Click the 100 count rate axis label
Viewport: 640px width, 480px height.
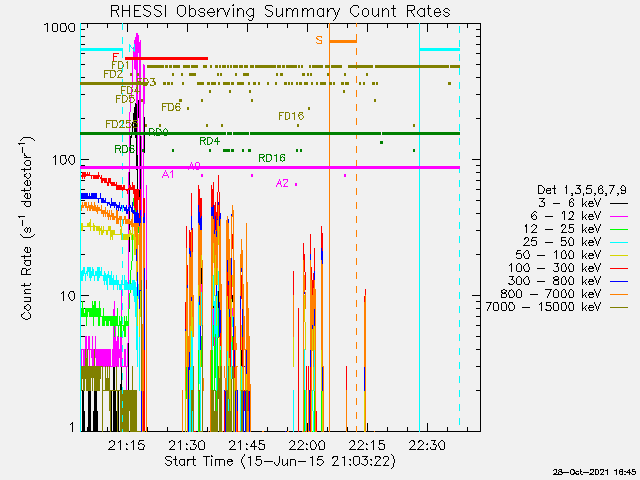point(64,160)
